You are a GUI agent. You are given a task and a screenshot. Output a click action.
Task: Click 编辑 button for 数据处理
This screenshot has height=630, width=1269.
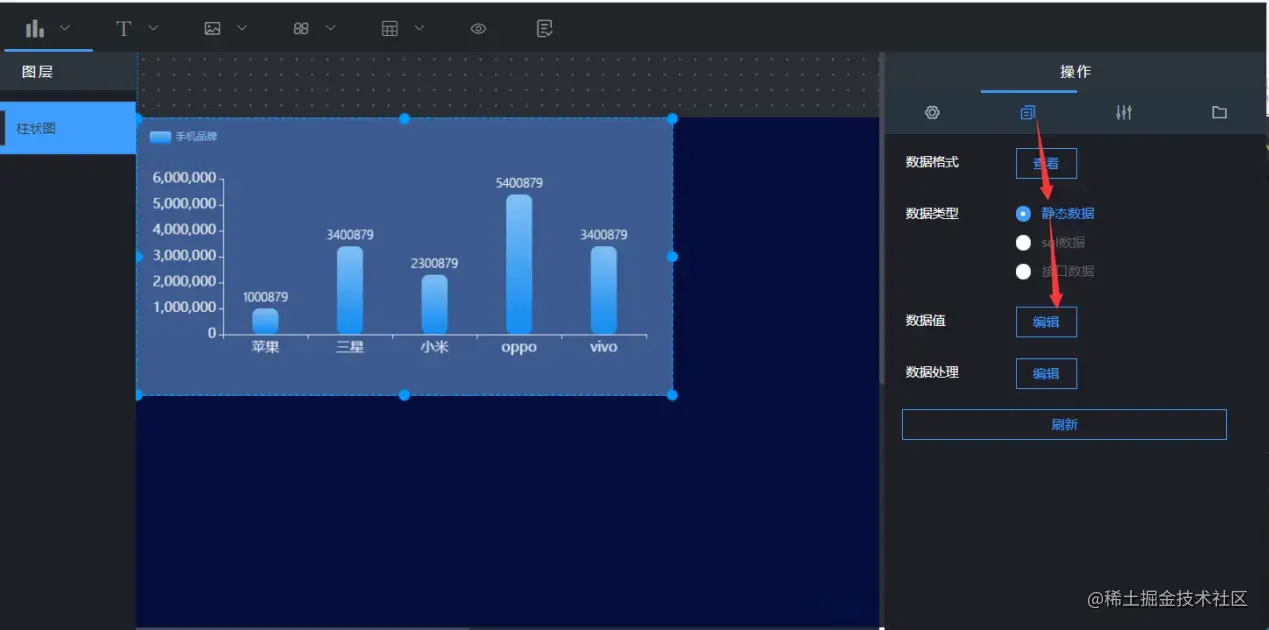point(1046,373)
